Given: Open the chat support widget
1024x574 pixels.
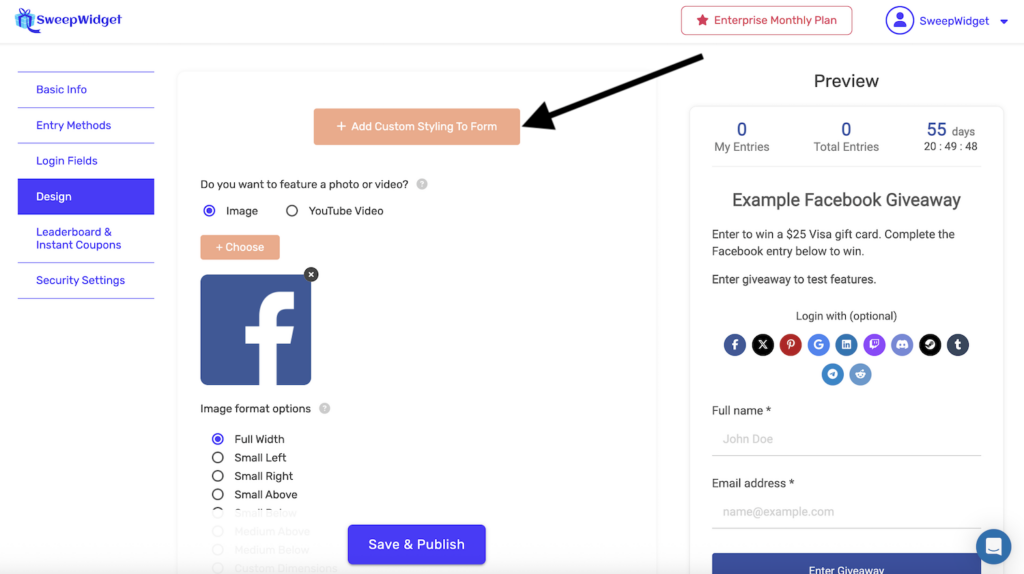Looking at the screenshot, I should click(x=993, y=546).
